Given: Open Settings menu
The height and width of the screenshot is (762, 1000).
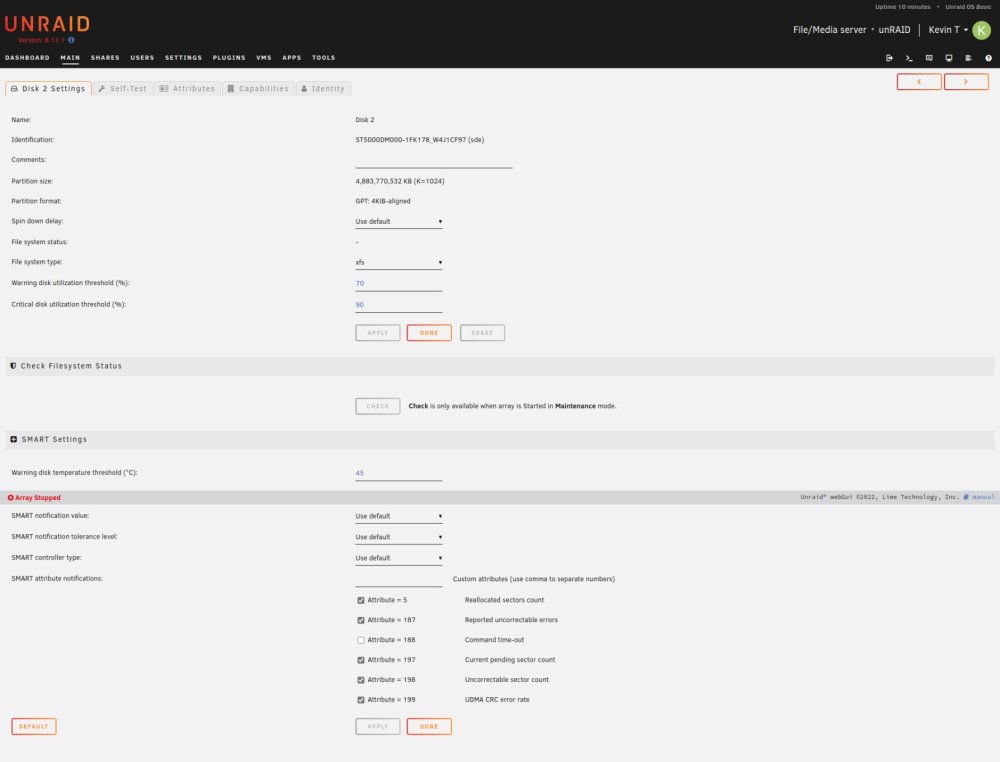Looking at the screenshot, I should [x=184, y=58].
